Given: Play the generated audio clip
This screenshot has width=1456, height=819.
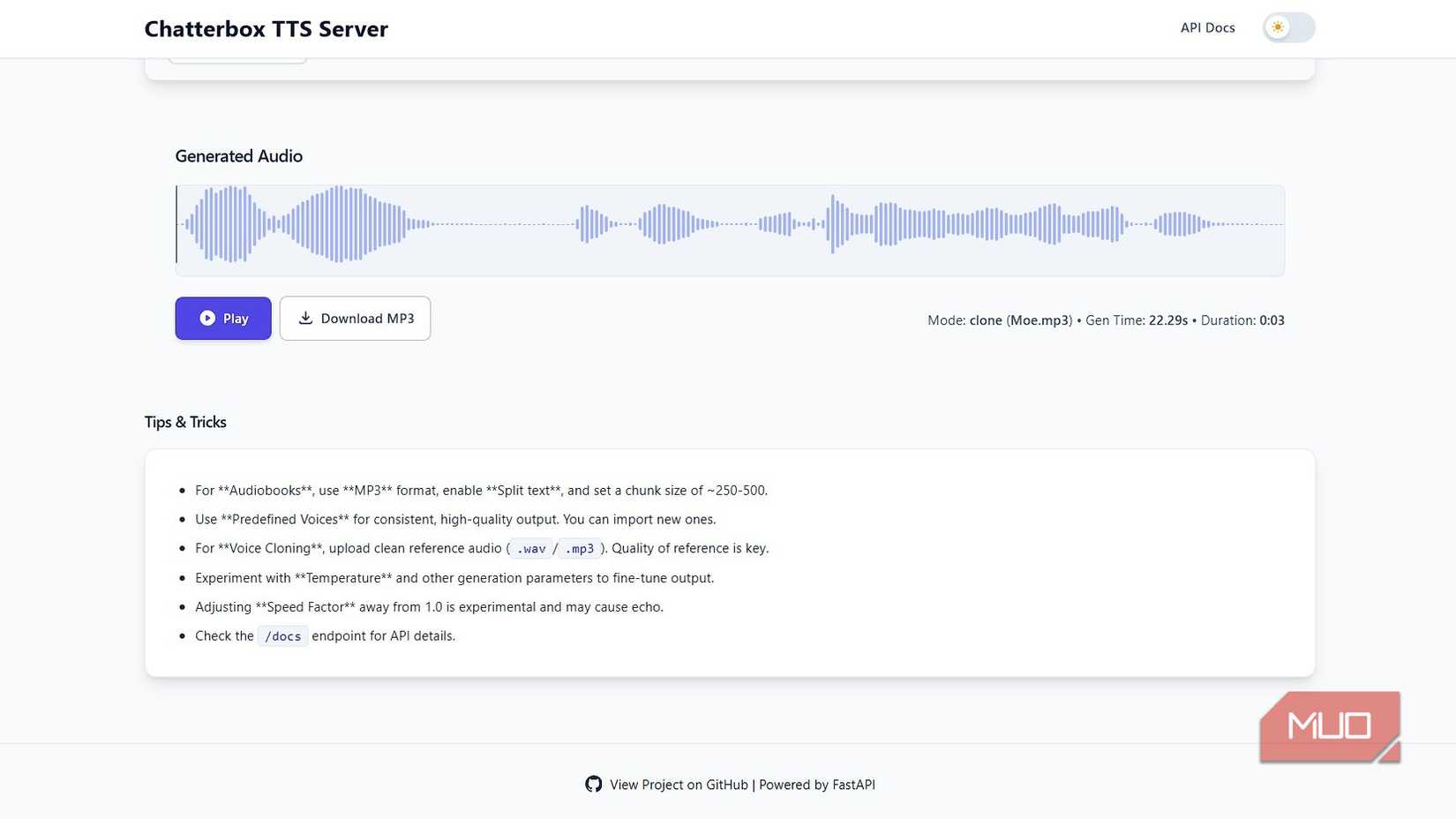Looking at the screenshot, I should 223,318.
